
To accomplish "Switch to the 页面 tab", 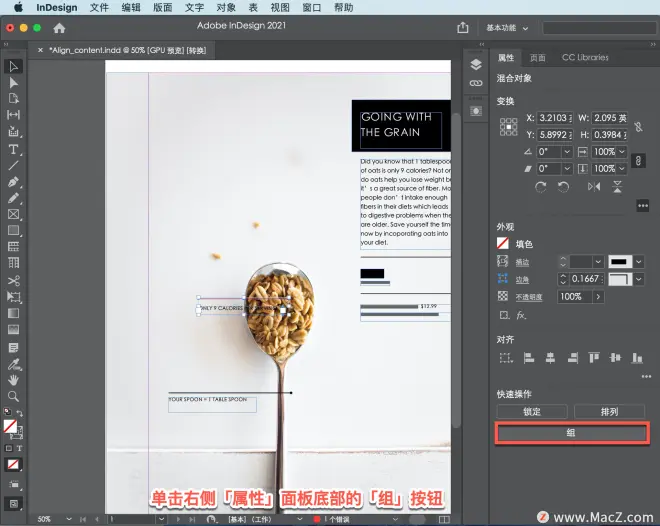I will pyautogui.click(x=538, y=58).
